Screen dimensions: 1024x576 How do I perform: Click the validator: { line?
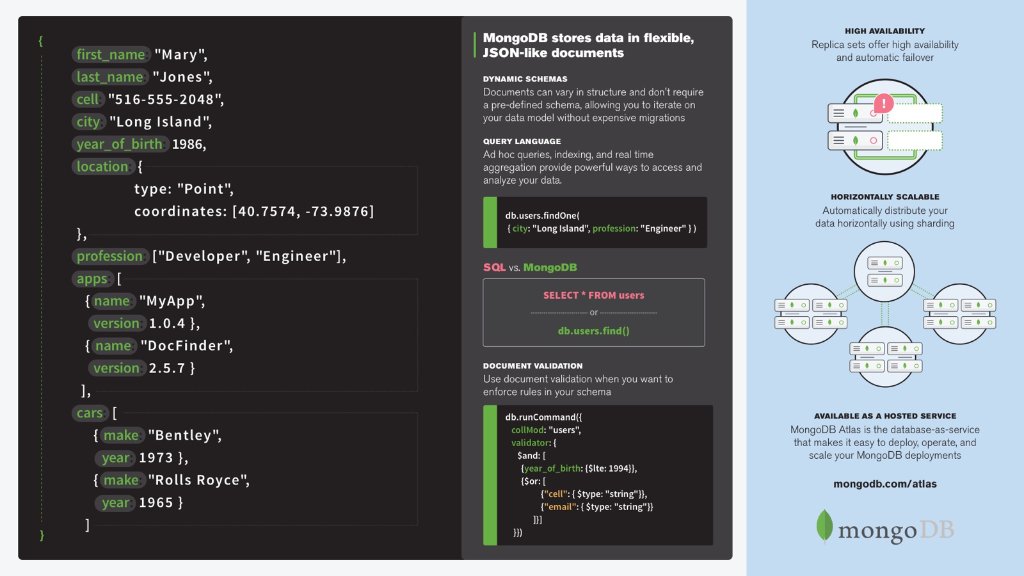[534, 443]
